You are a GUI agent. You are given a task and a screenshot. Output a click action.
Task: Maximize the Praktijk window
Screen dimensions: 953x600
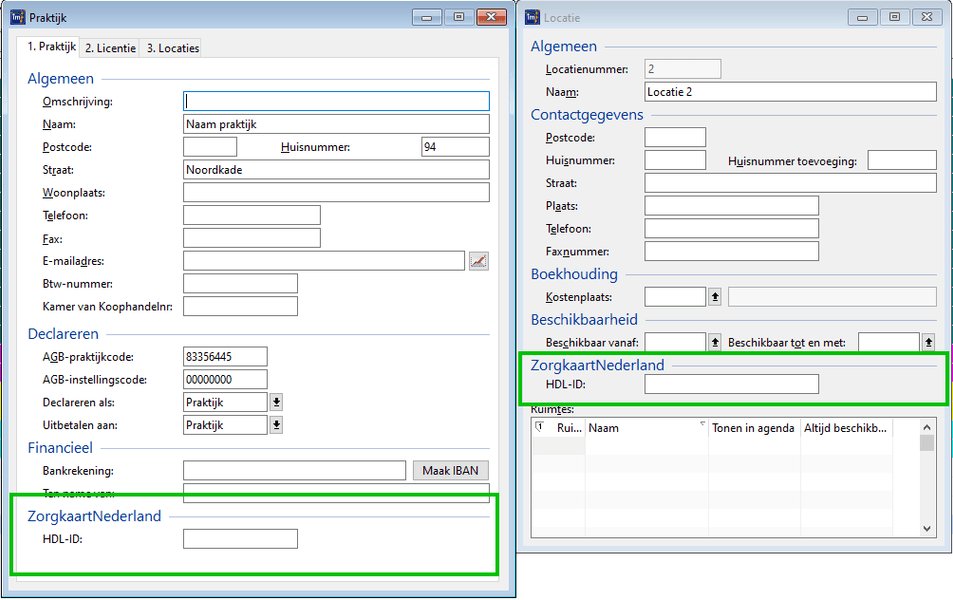point(459,17)
